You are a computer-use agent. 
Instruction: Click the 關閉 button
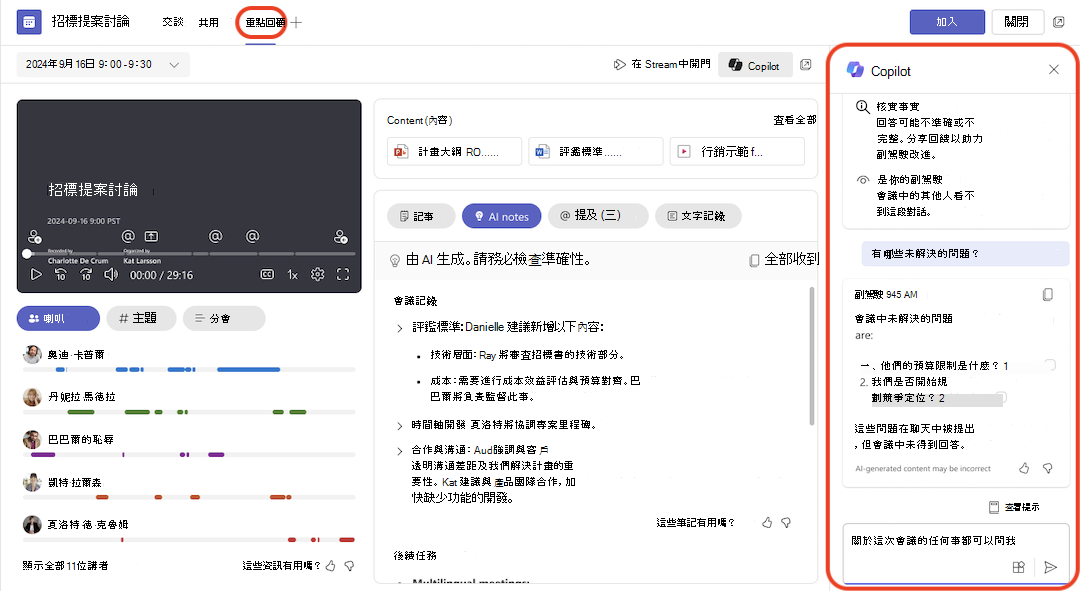pos(1017,22)
